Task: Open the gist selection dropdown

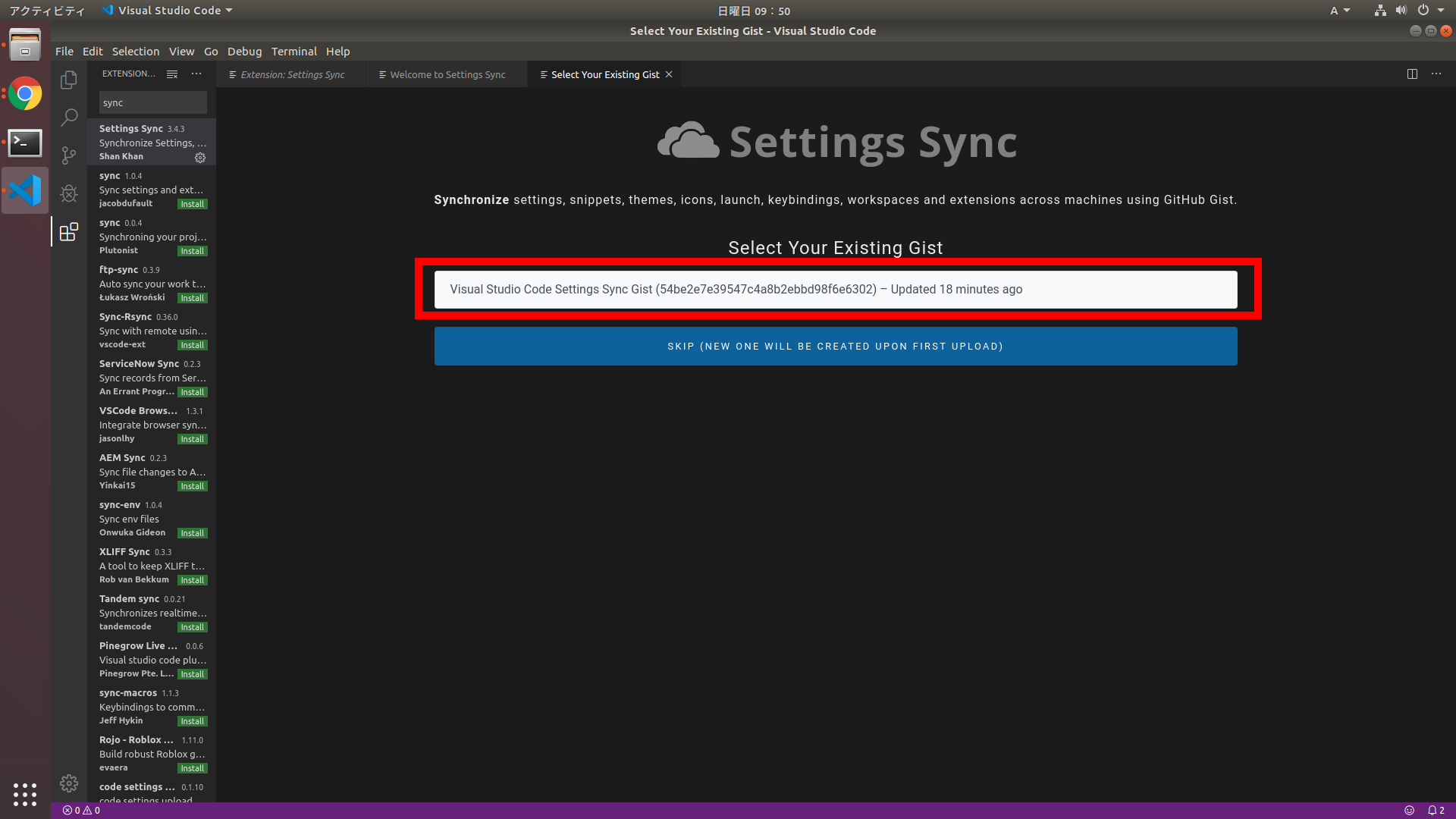Action: [x=834, y=289]
